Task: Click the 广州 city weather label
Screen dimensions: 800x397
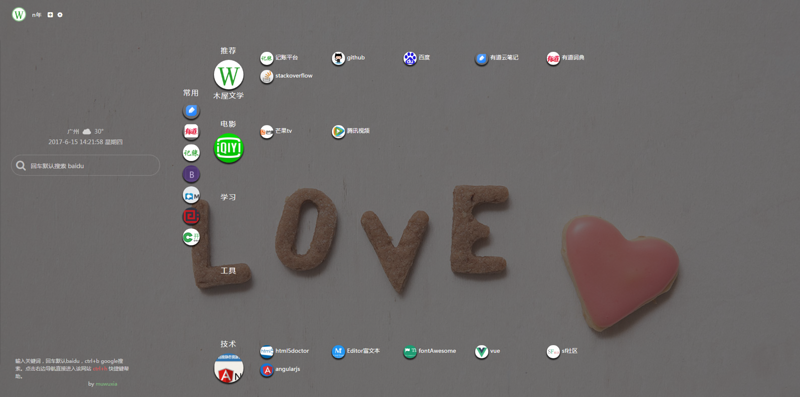Action: click(x=73, y=132)
